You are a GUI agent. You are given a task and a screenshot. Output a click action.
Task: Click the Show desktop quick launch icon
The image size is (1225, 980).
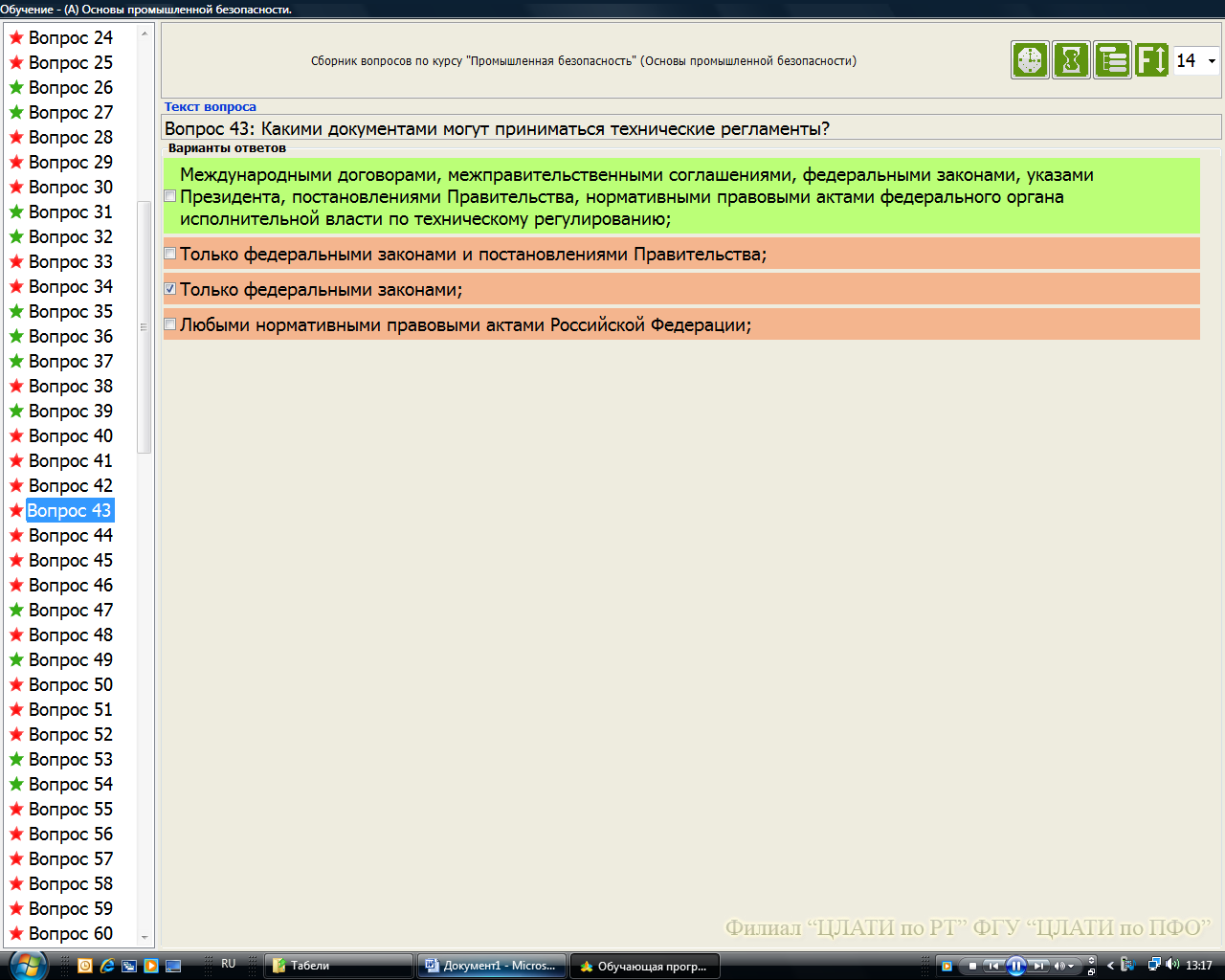(x=173, y=966)
